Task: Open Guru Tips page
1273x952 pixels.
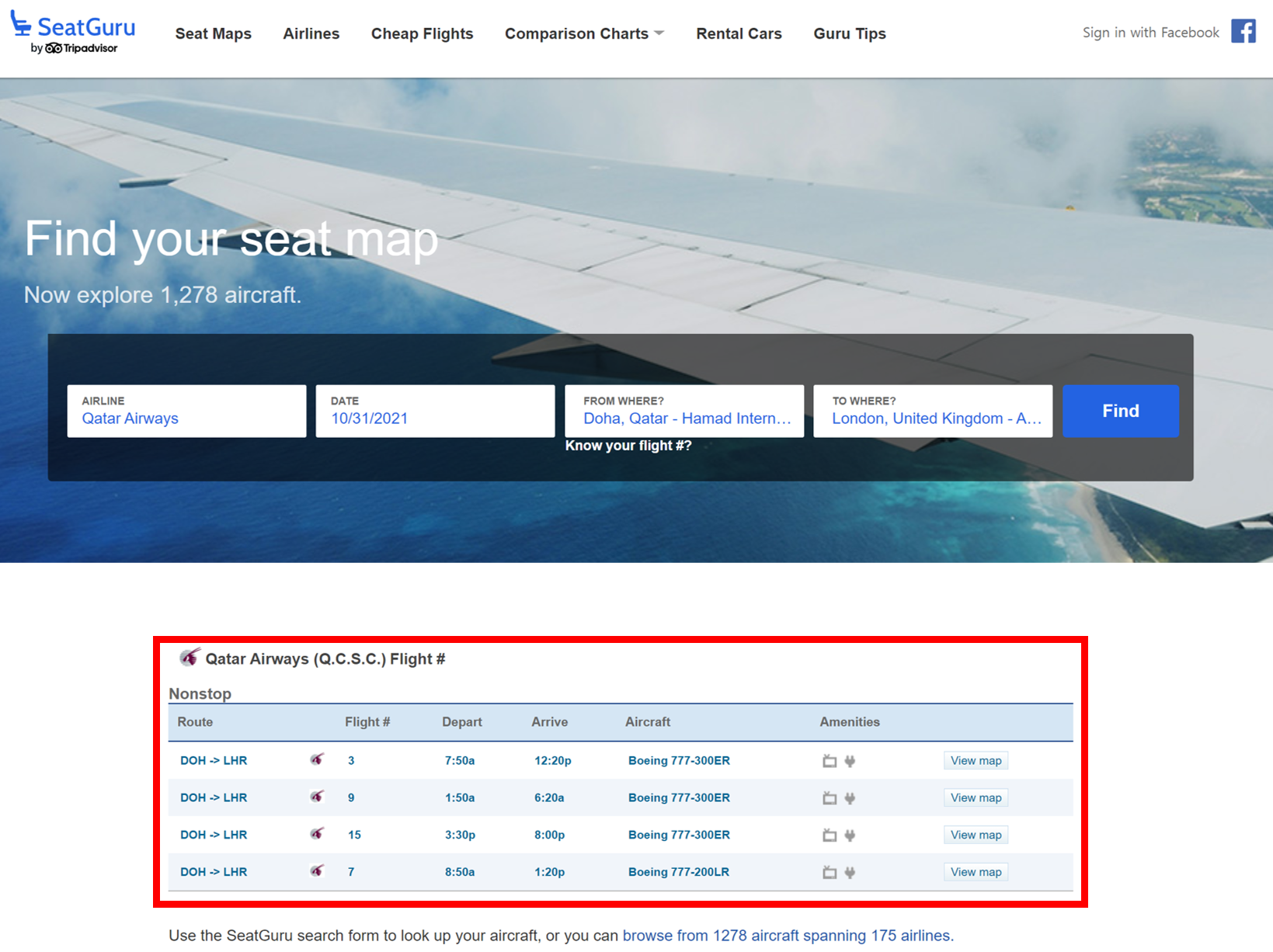Action: point(850,33)
